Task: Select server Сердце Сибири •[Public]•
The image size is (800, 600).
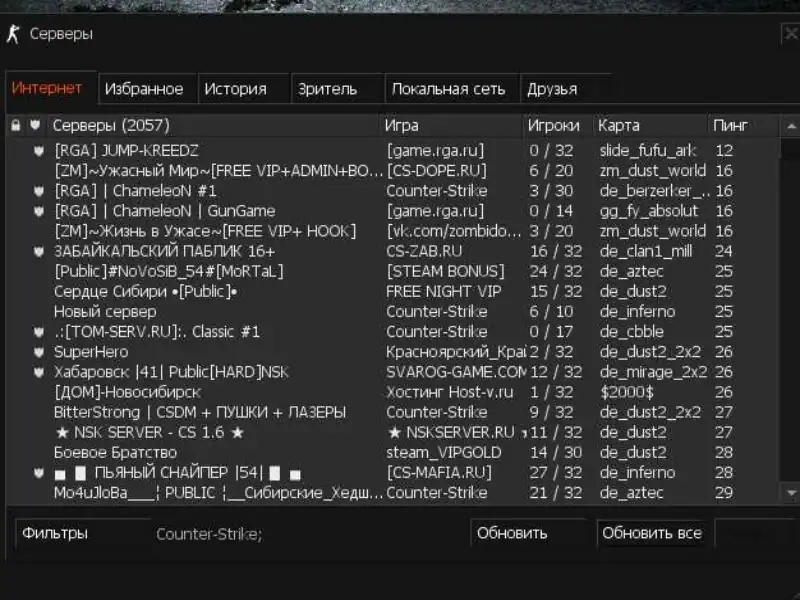Action: coord(393,291)
